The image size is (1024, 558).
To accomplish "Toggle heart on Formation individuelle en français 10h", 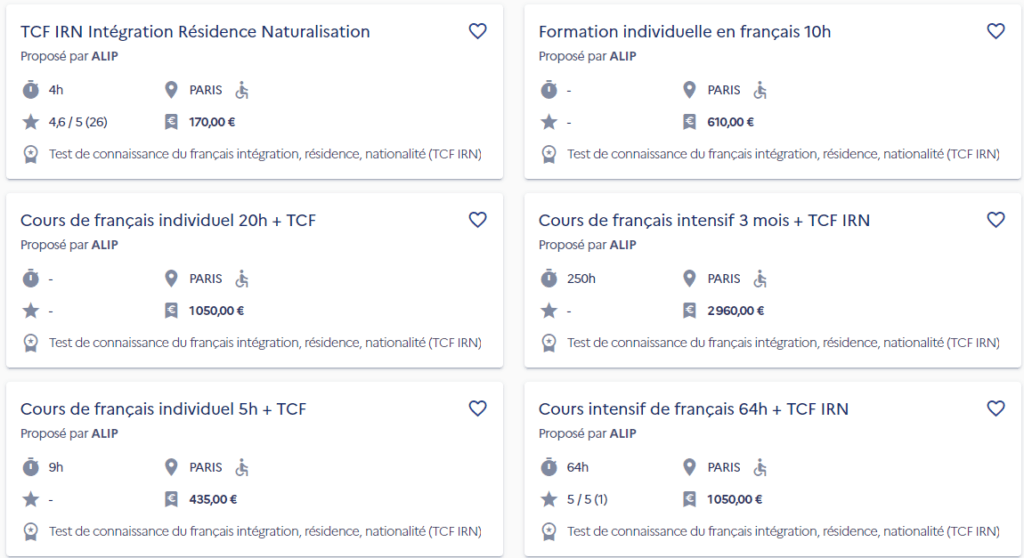I will (x=995, y=31).
